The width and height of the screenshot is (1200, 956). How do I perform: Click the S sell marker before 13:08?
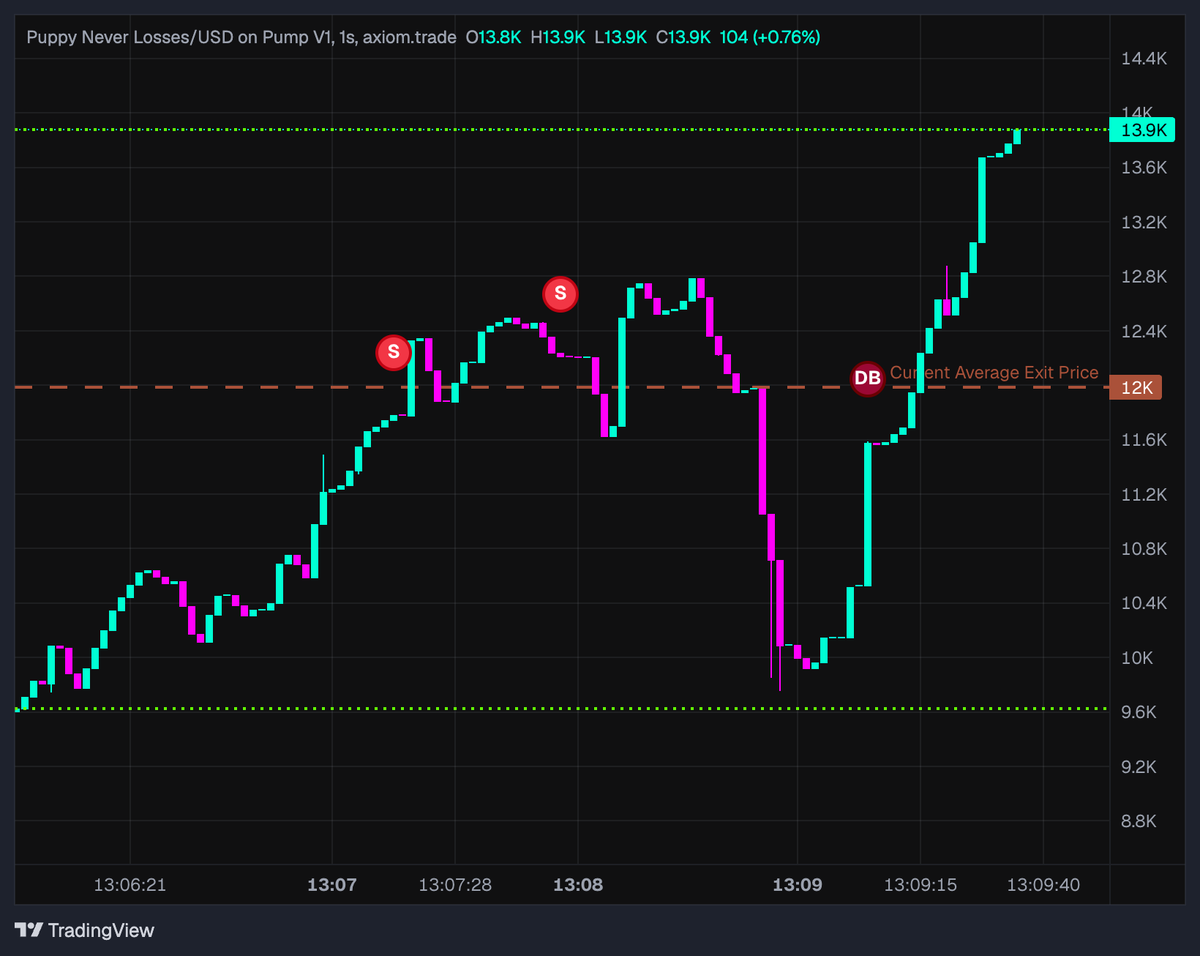point(560,294)
